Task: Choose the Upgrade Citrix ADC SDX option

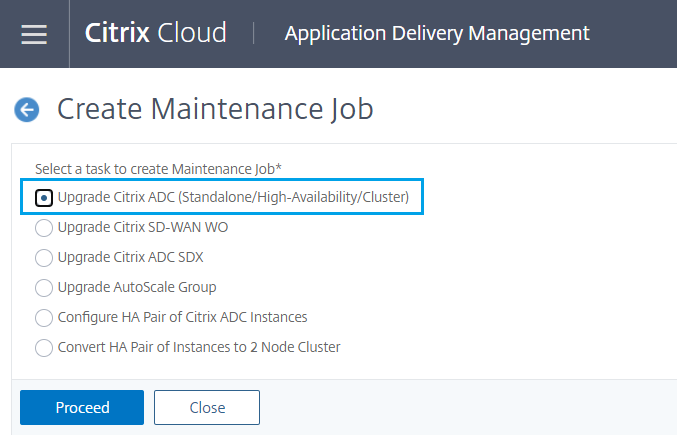Action: [x=44, y=258]
